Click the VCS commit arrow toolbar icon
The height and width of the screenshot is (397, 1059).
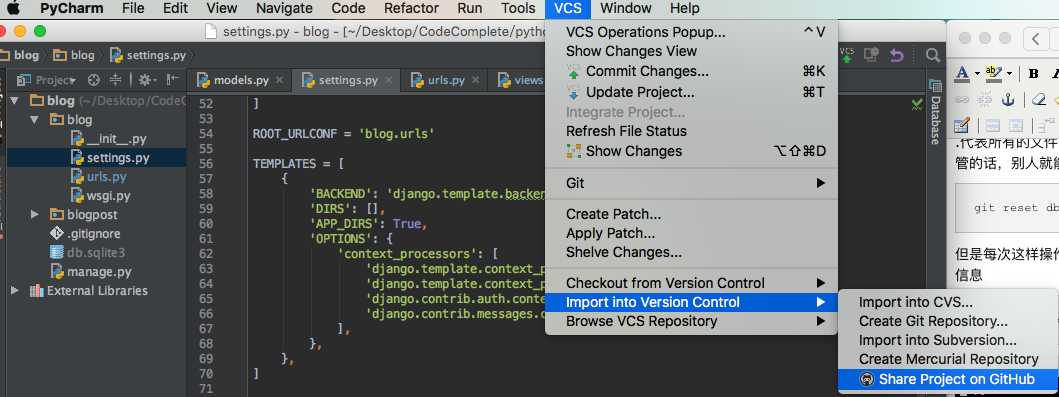(x=847, y=55)
